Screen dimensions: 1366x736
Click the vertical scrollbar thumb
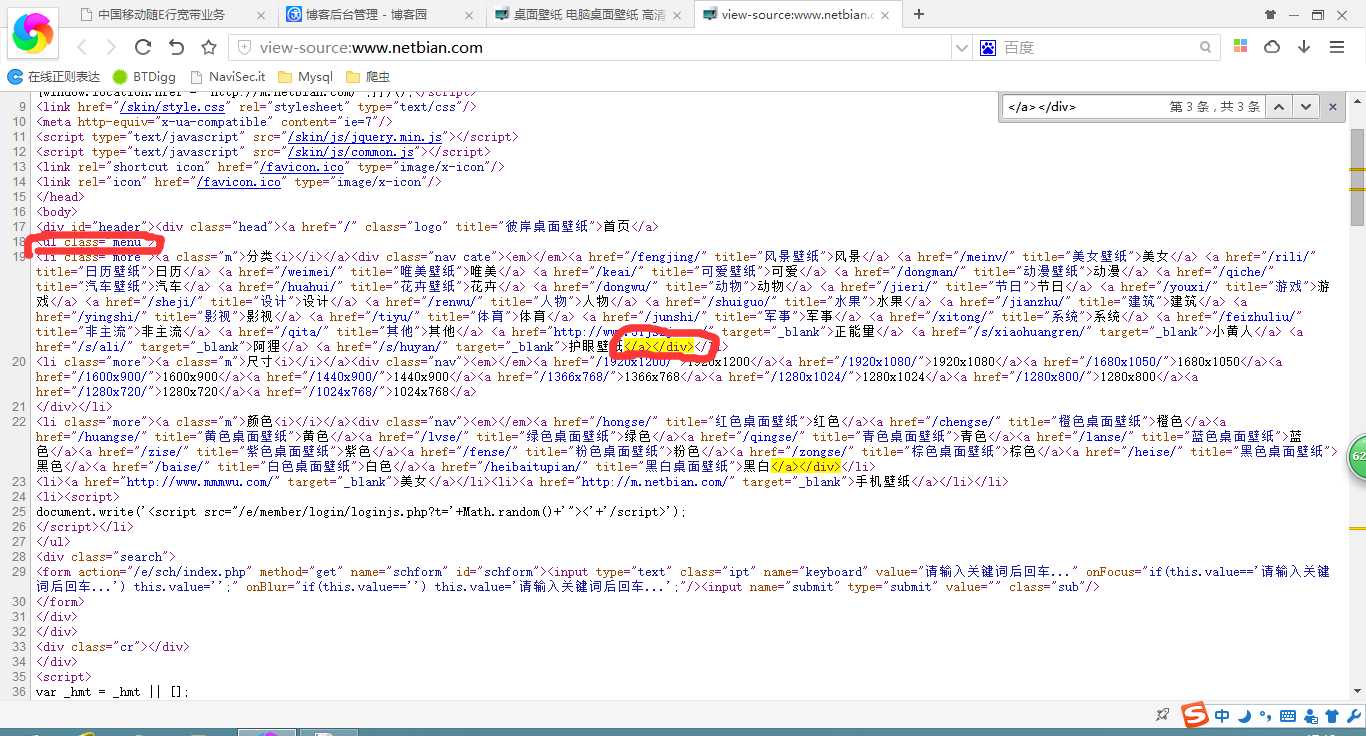pyautogui.click(x=1357, y=178)
